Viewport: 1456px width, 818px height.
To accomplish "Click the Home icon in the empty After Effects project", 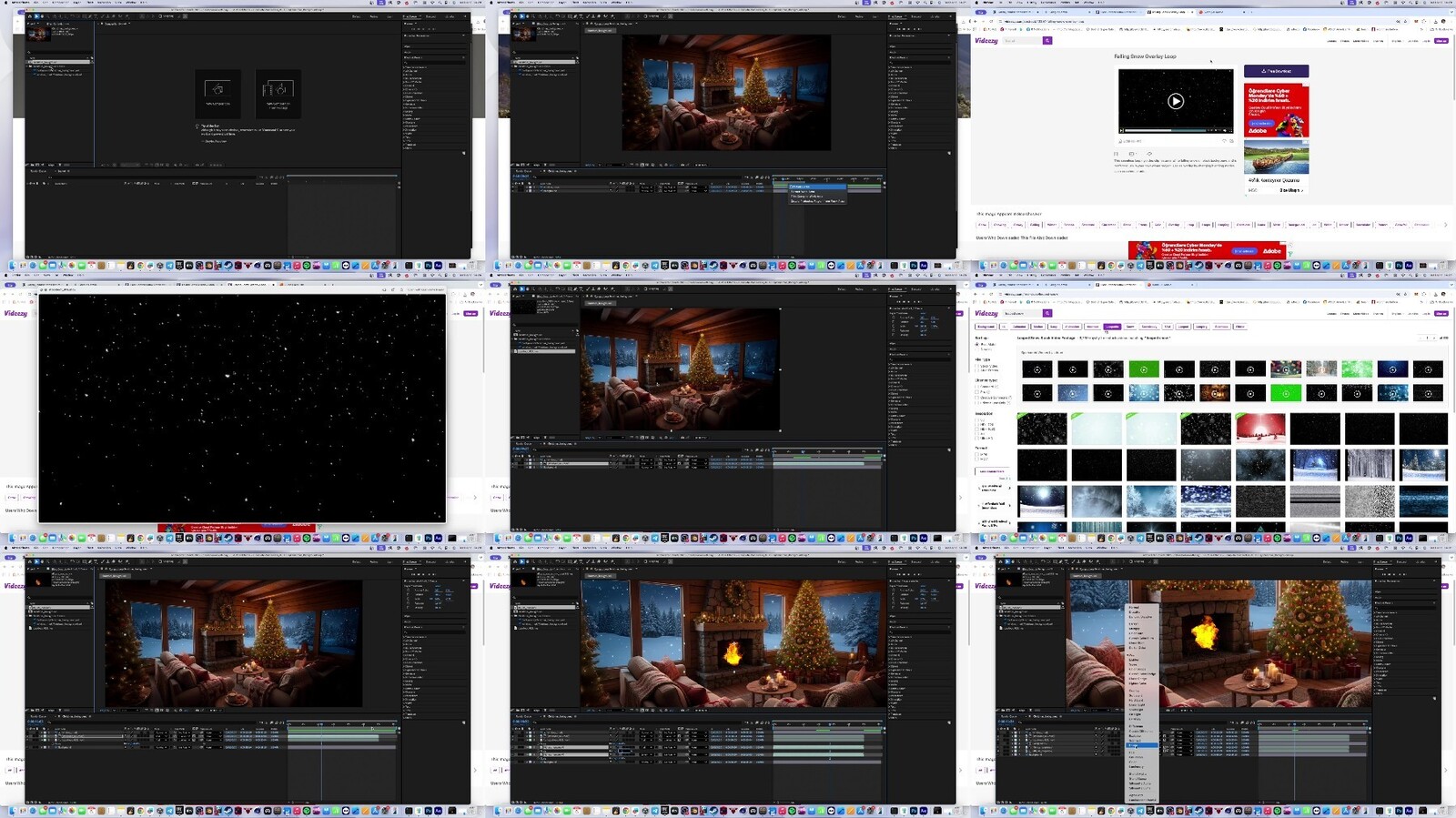I will [x=30, y=16].
